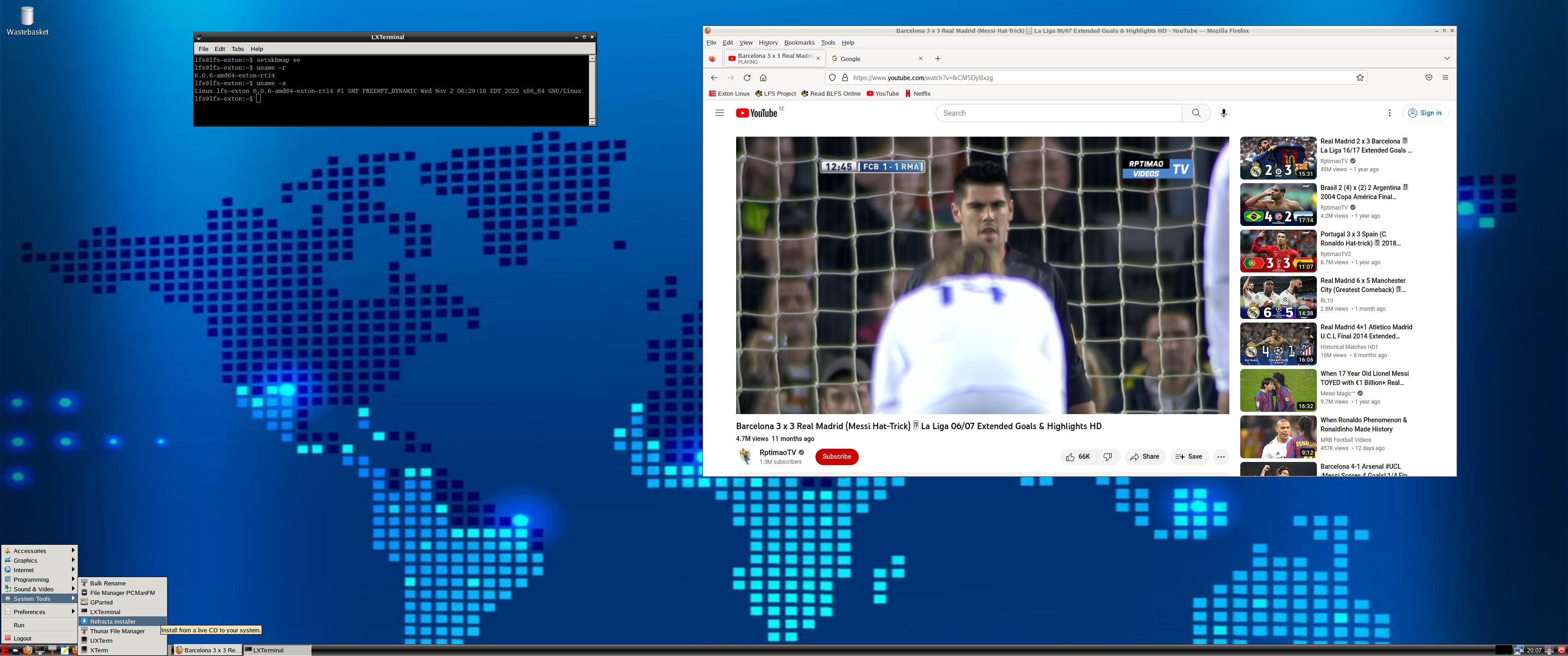Open Netflix bookmark in toolbar
The height and width of the screenshot is (656, 1568).
918,93
